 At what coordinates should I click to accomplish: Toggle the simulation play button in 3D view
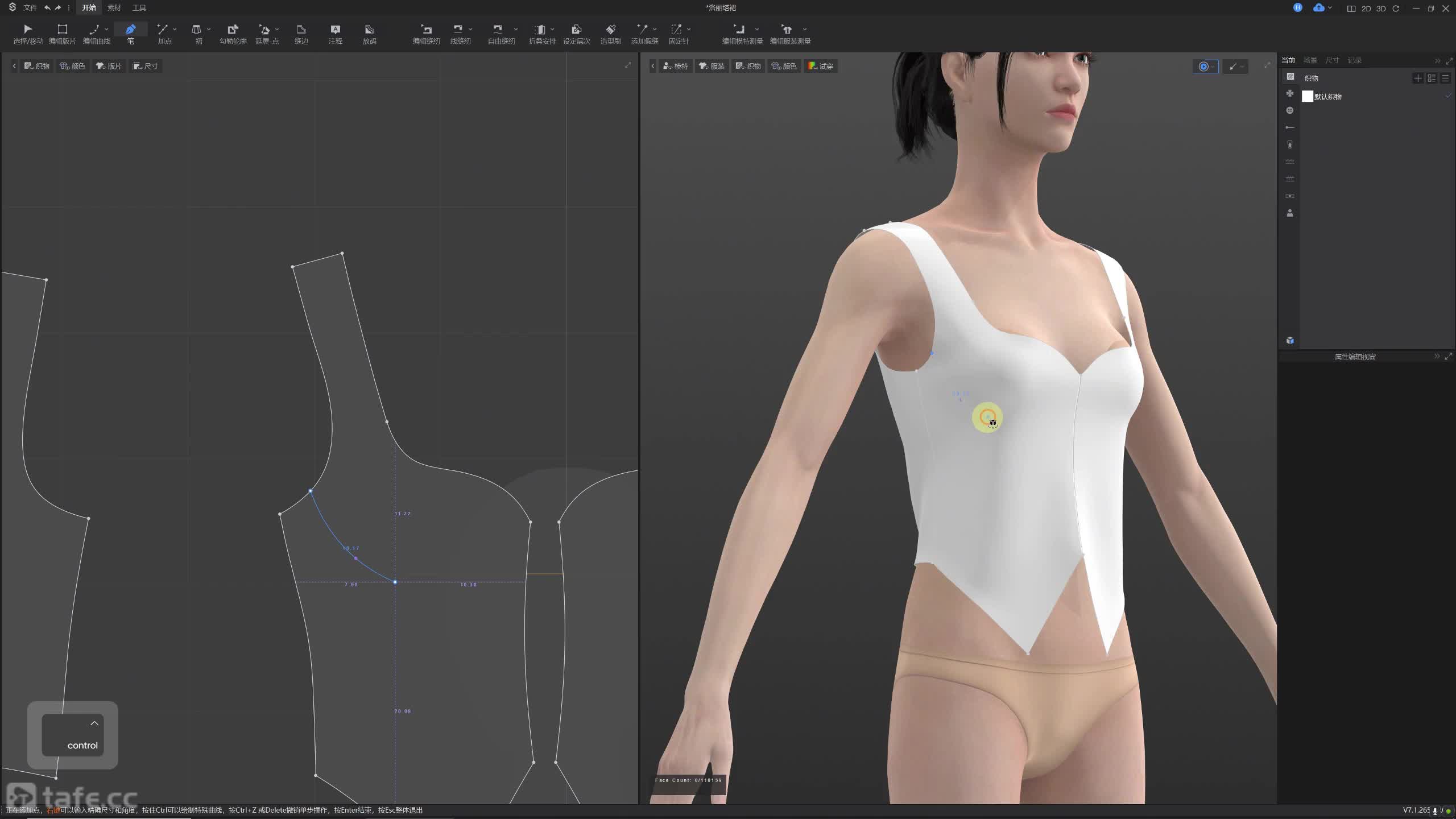pyautogui.click(x=1203, y=67)
